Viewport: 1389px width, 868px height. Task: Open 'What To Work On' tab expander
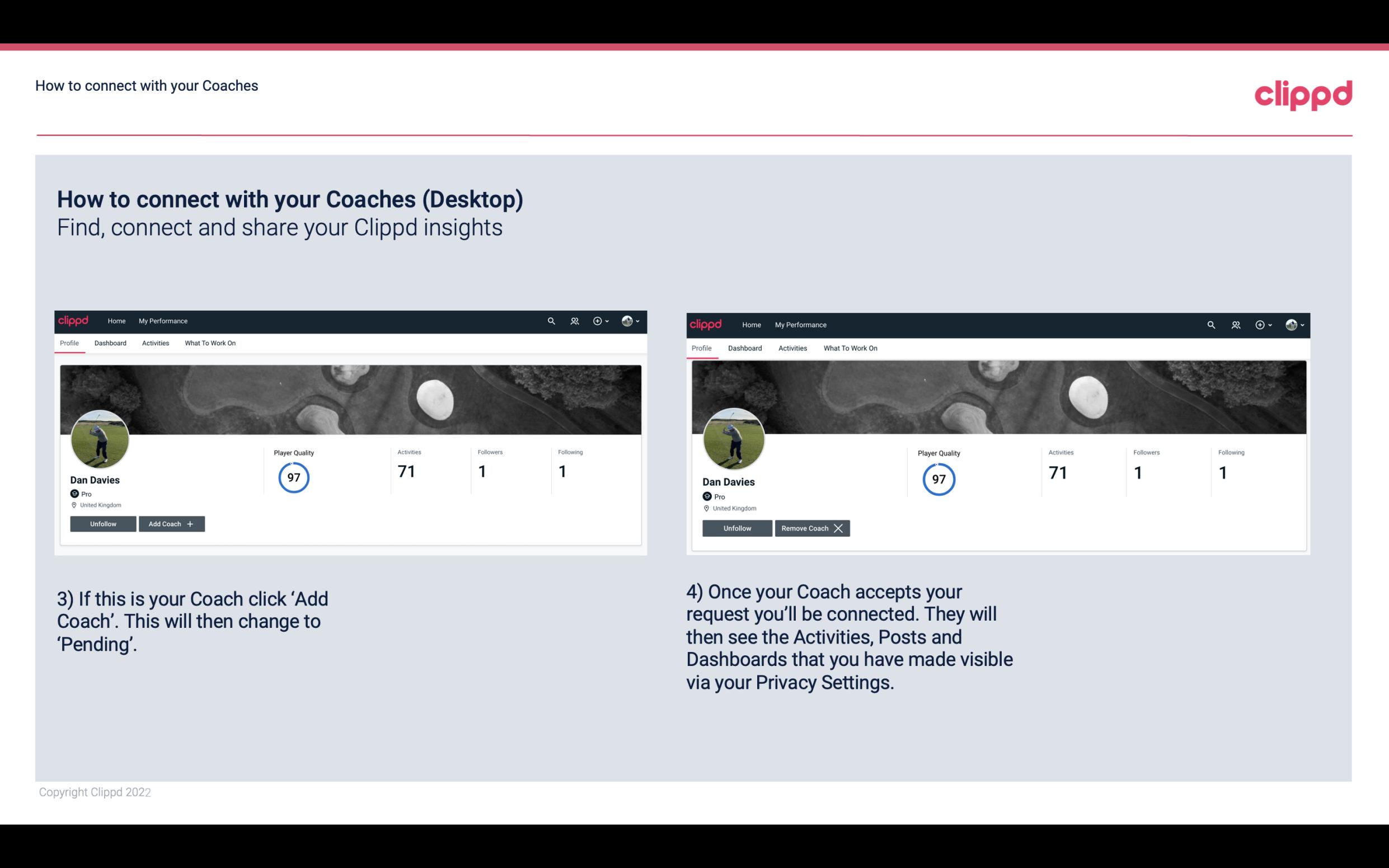point(209,343)
